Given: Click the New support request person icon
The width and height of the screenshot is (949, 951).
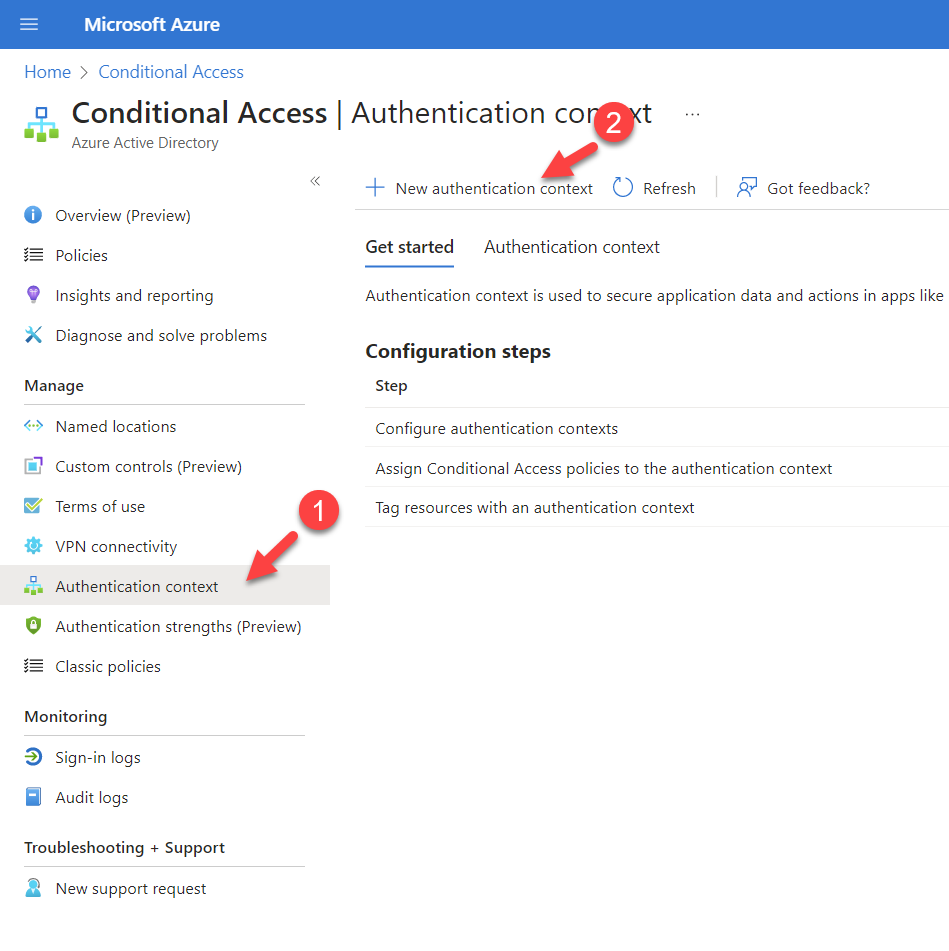Looking at the screenshot, I should pos(33,888).
